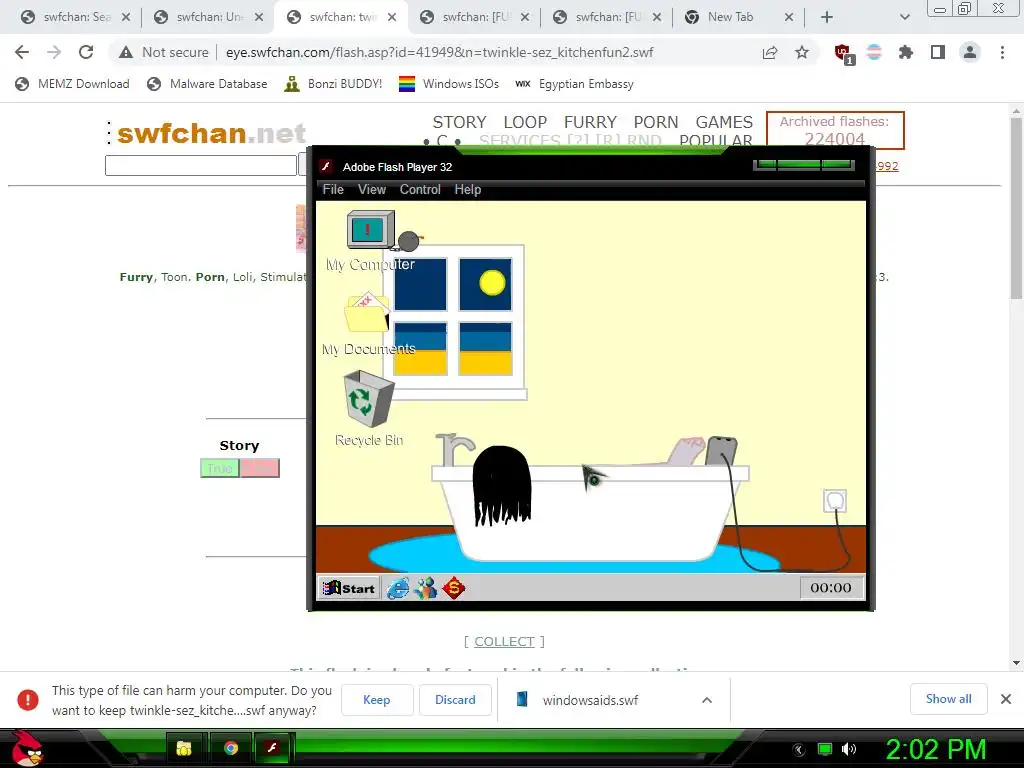Toggle the browser side panel icon
Screen dimensions: 1024x768
point(938,52)
